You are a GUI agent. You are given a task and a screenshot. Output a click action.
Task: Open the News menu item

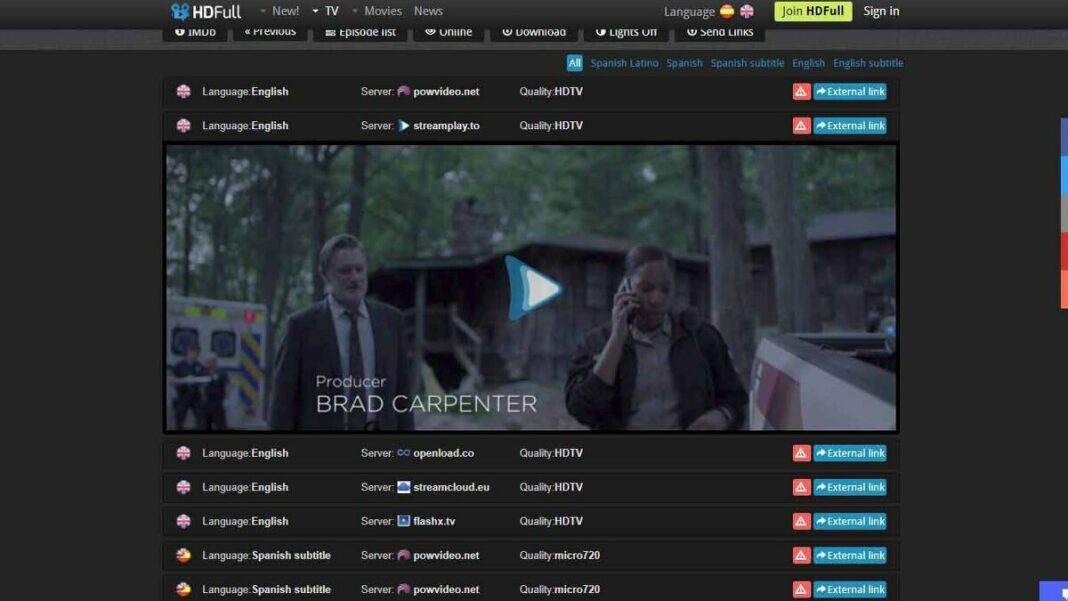tap(428, 11)
